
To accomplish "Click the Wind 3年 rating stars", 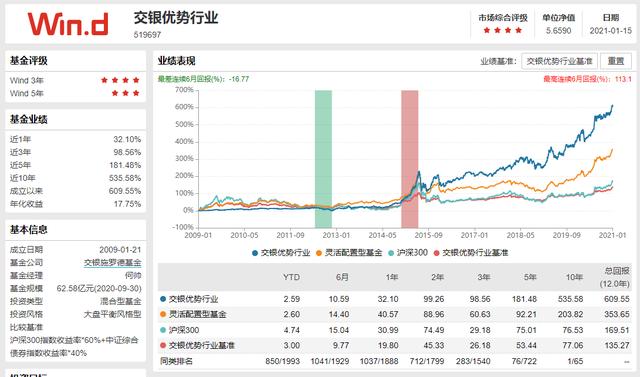I will 120,80.
